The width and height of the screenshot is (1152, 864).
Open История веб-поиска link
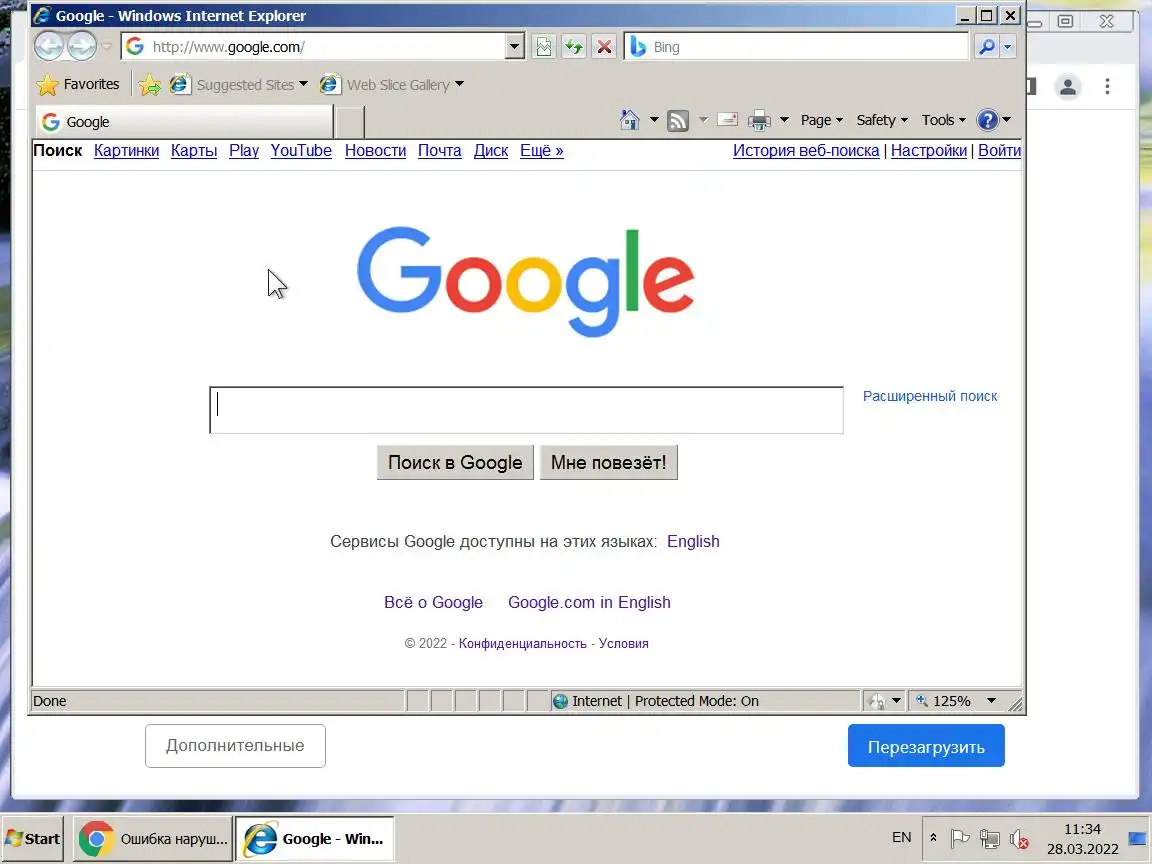(806, 151)
